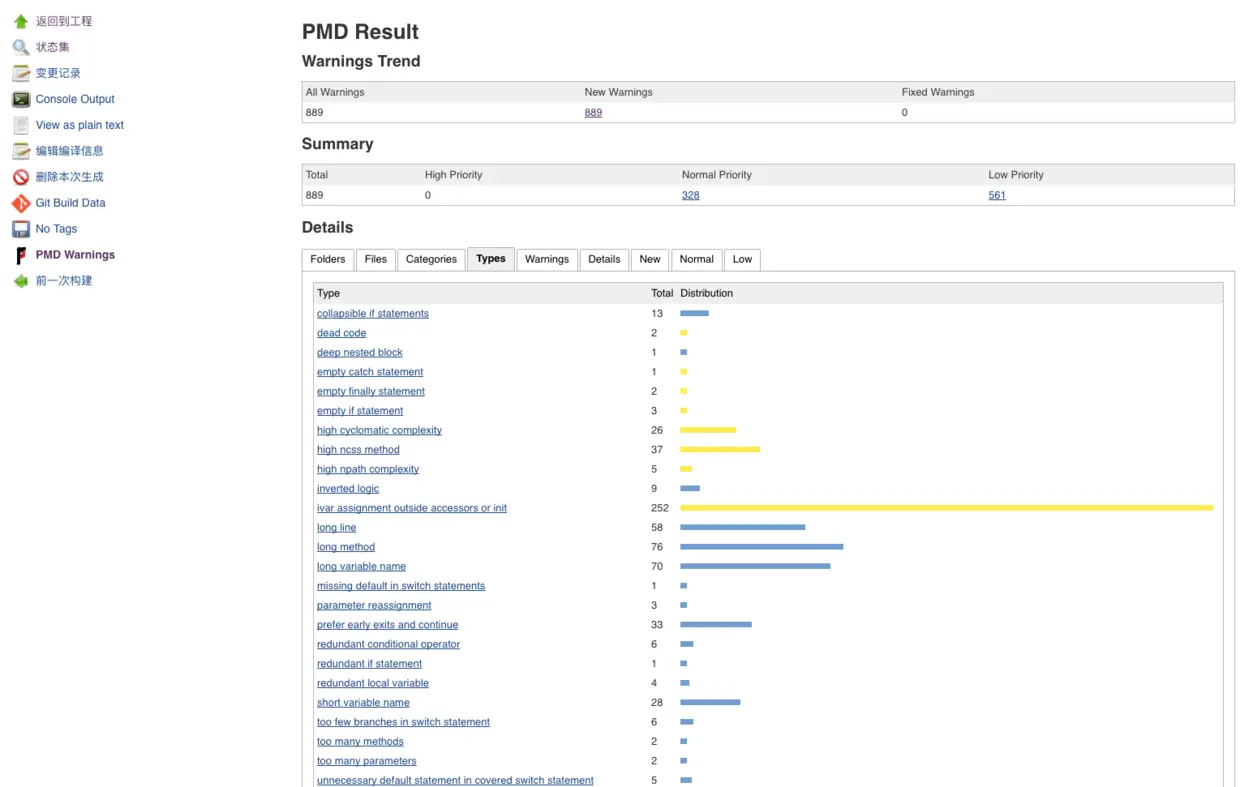The image size is (1240, 787).
Task: Switch to the Warnings tab
Action: click(547, 259)
